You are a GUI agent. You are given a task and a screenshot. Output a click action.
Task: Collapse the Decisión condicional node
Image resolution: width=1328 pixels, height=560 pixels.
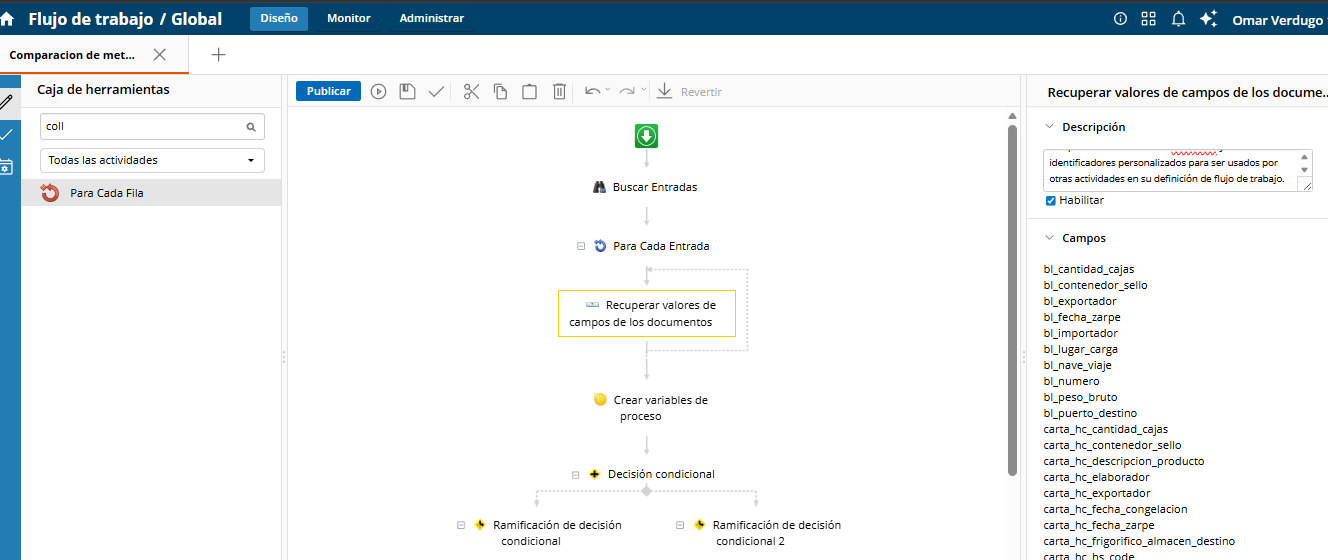(576, 475)
